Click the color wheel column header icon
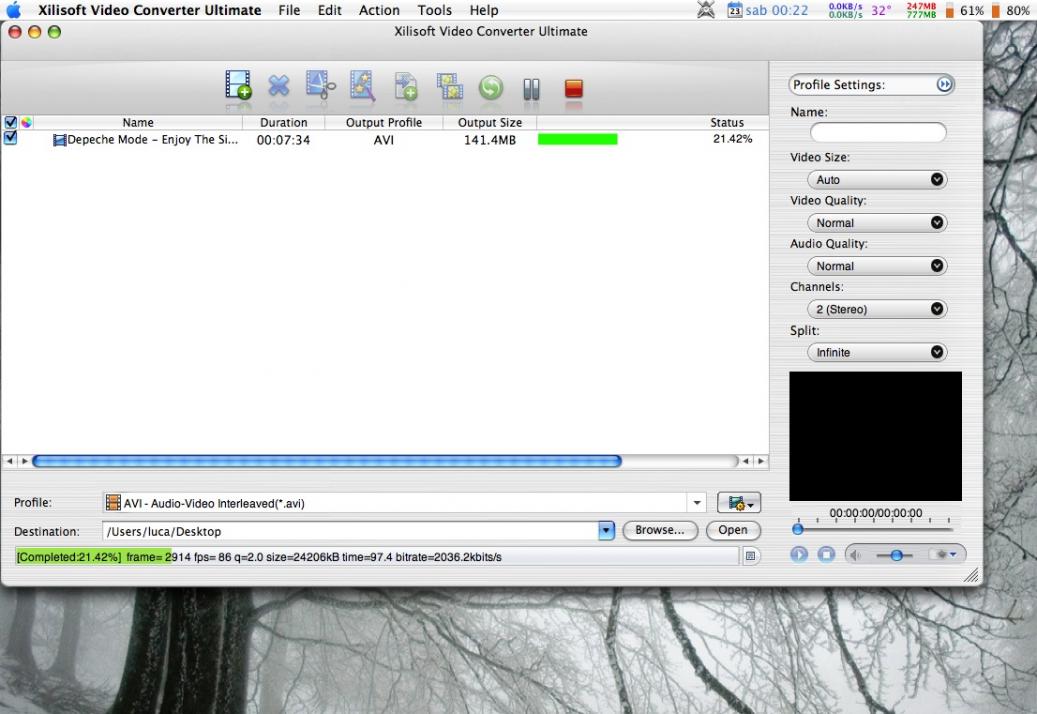 (26, 122)
